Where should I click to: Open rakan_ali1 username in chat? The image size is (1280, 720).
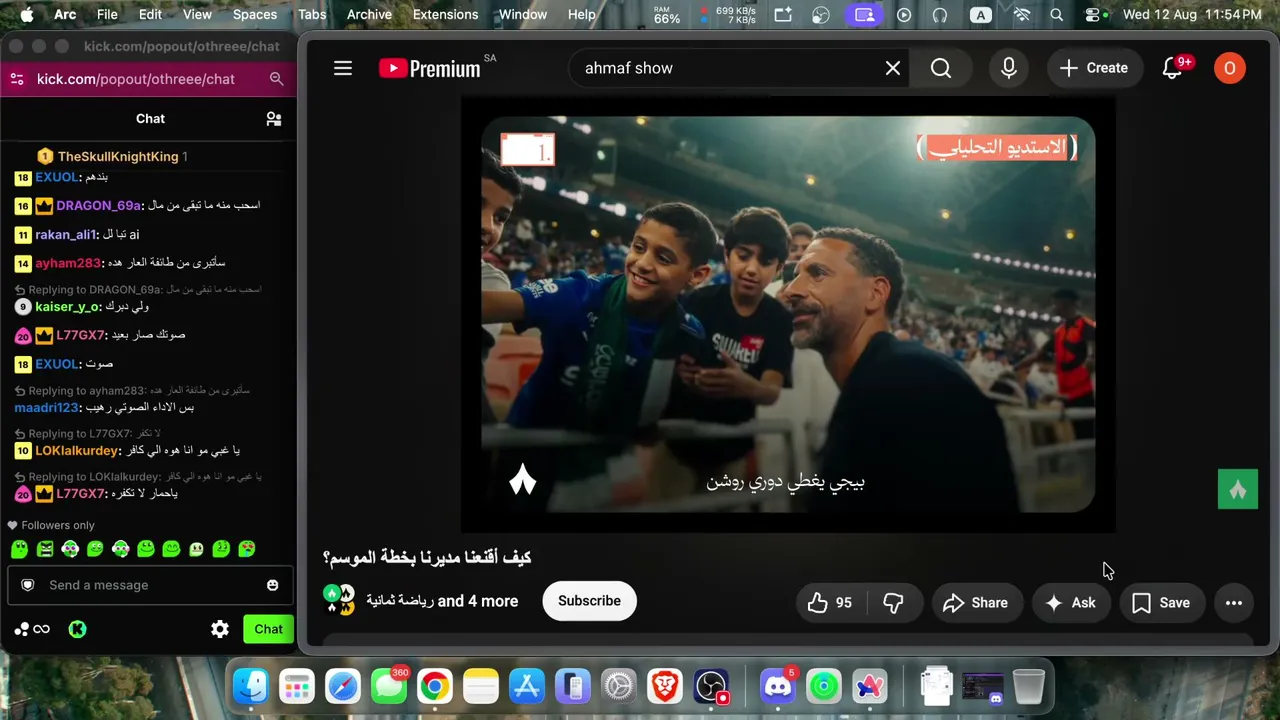[65, 235]
